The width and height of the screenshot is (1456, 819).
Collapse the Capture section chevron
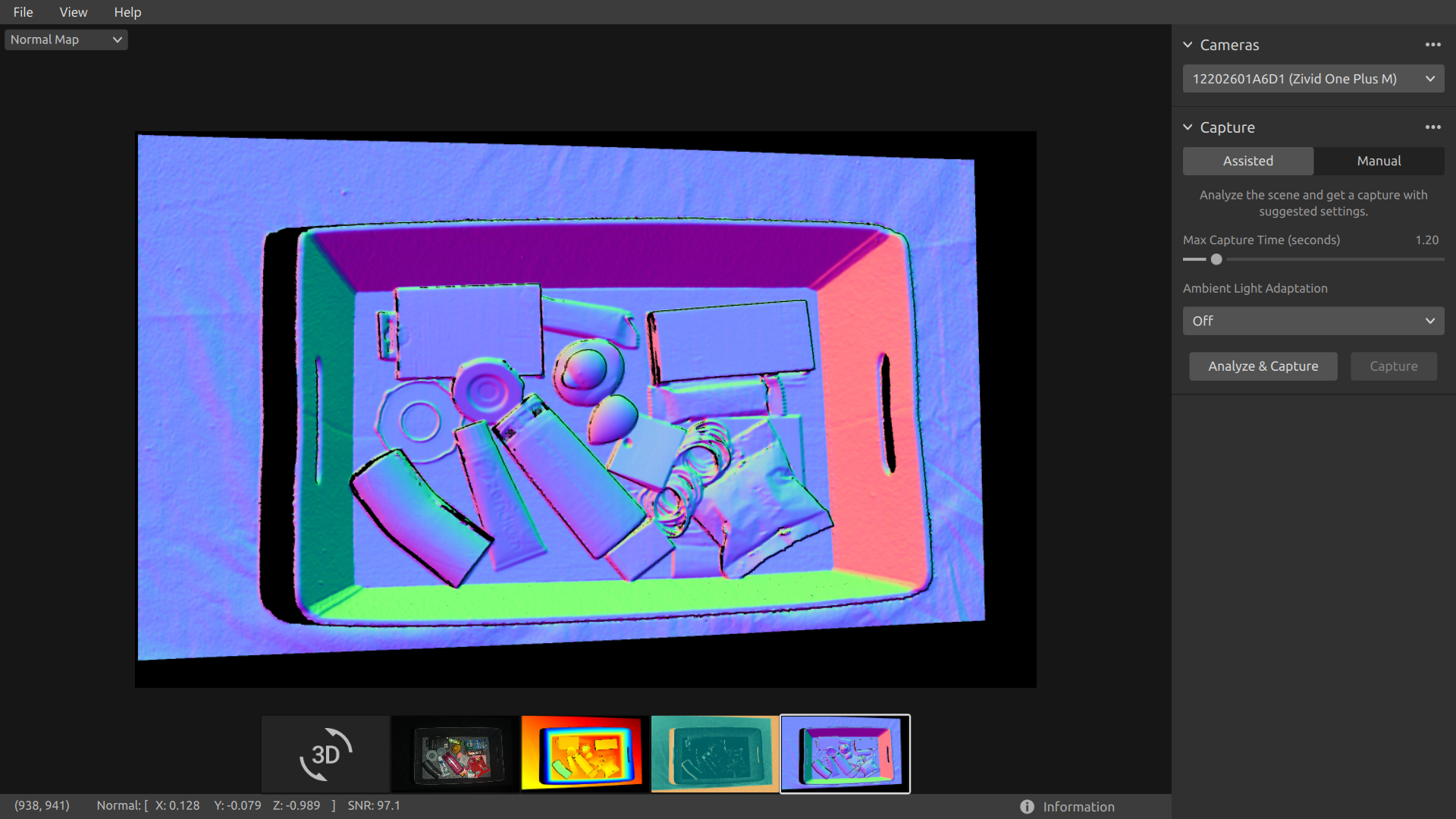(1188, 127)
